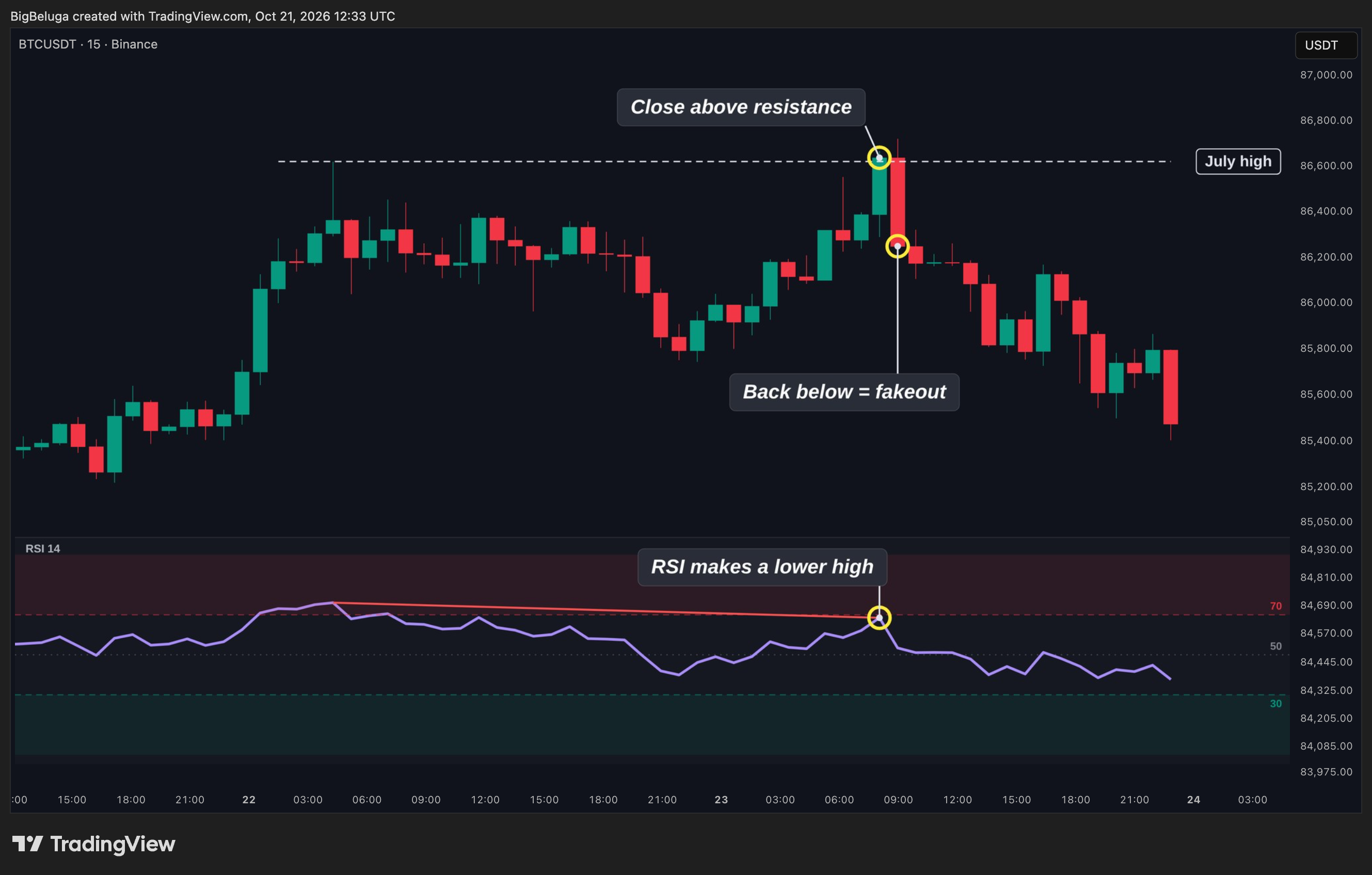
Task: Click the BTCUSDT · 15 · Binance symbol title
Action: 88,44
